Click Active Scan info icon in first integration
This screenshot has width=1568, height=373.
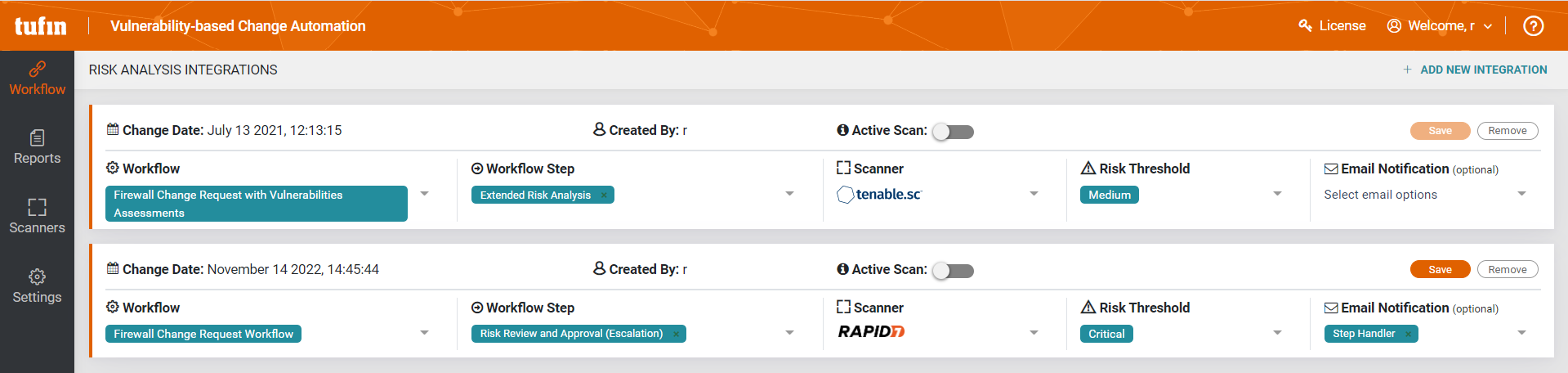click(842, 130)
